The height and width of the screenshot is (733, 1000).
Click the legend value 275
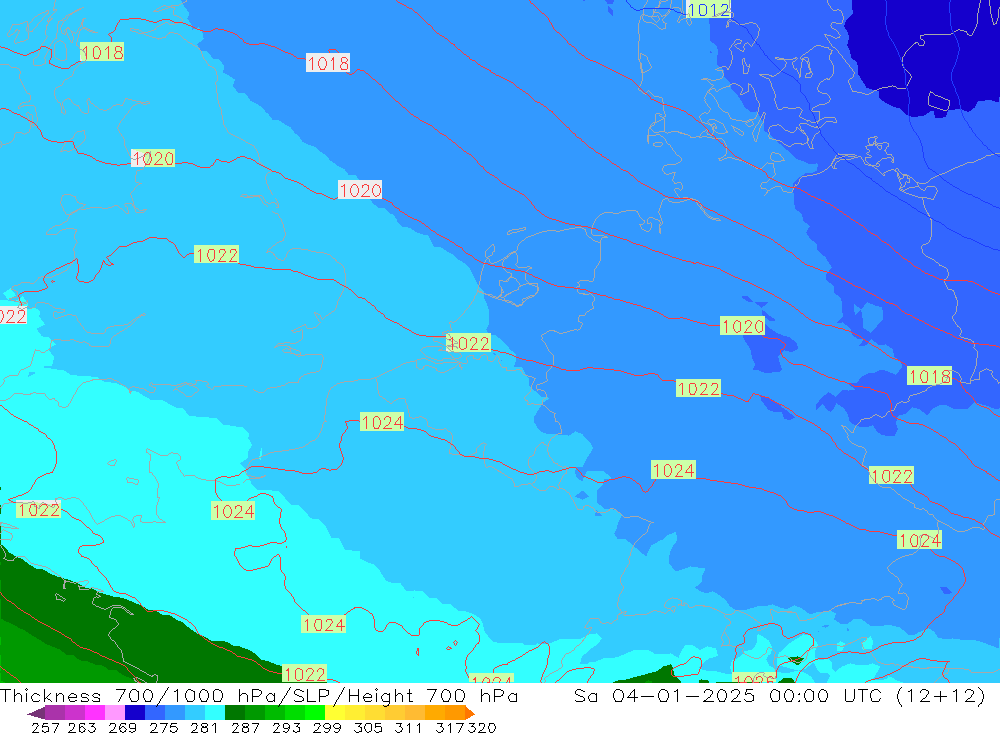(x=163, y=727)
